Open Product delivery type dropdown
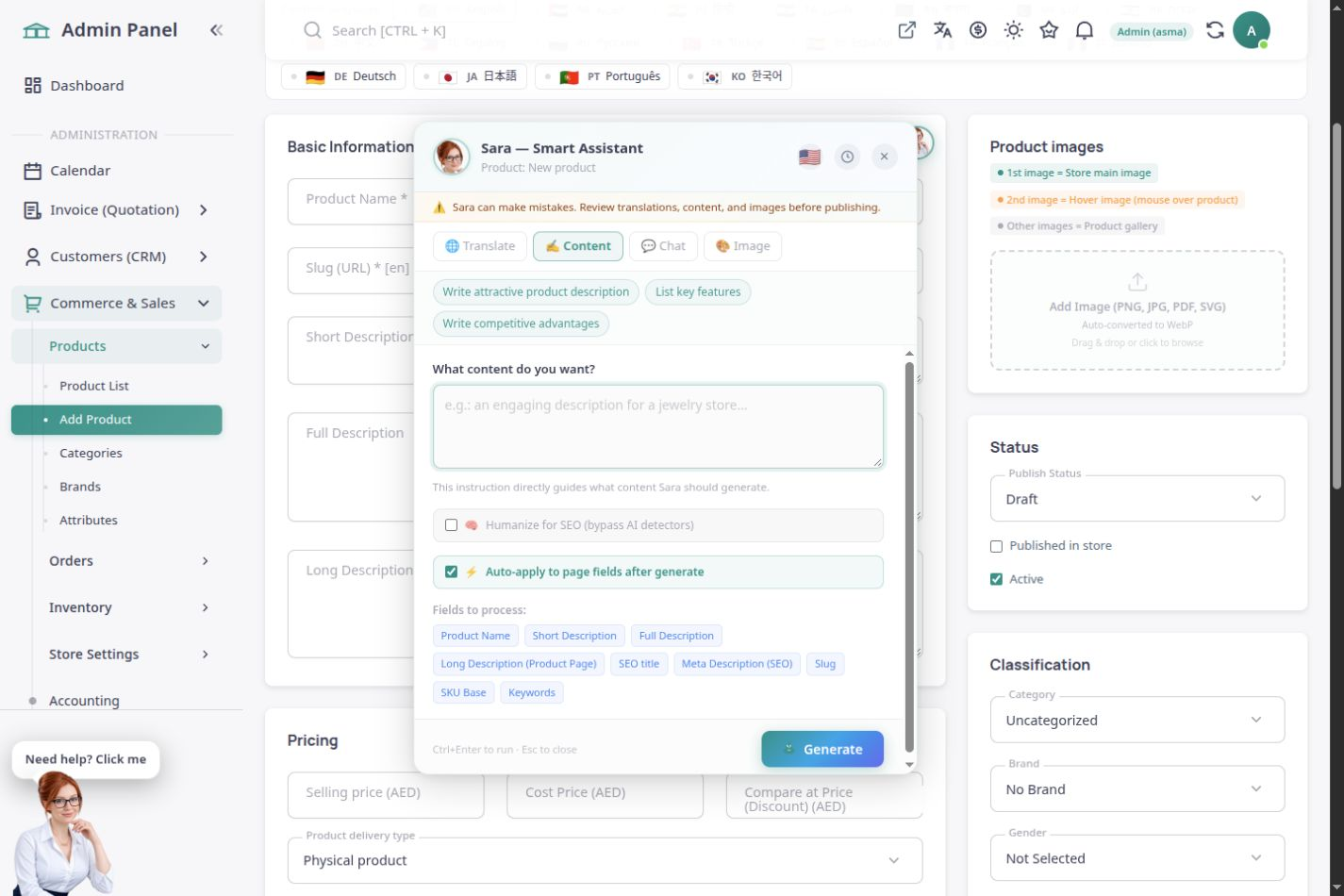 [605, 860]
